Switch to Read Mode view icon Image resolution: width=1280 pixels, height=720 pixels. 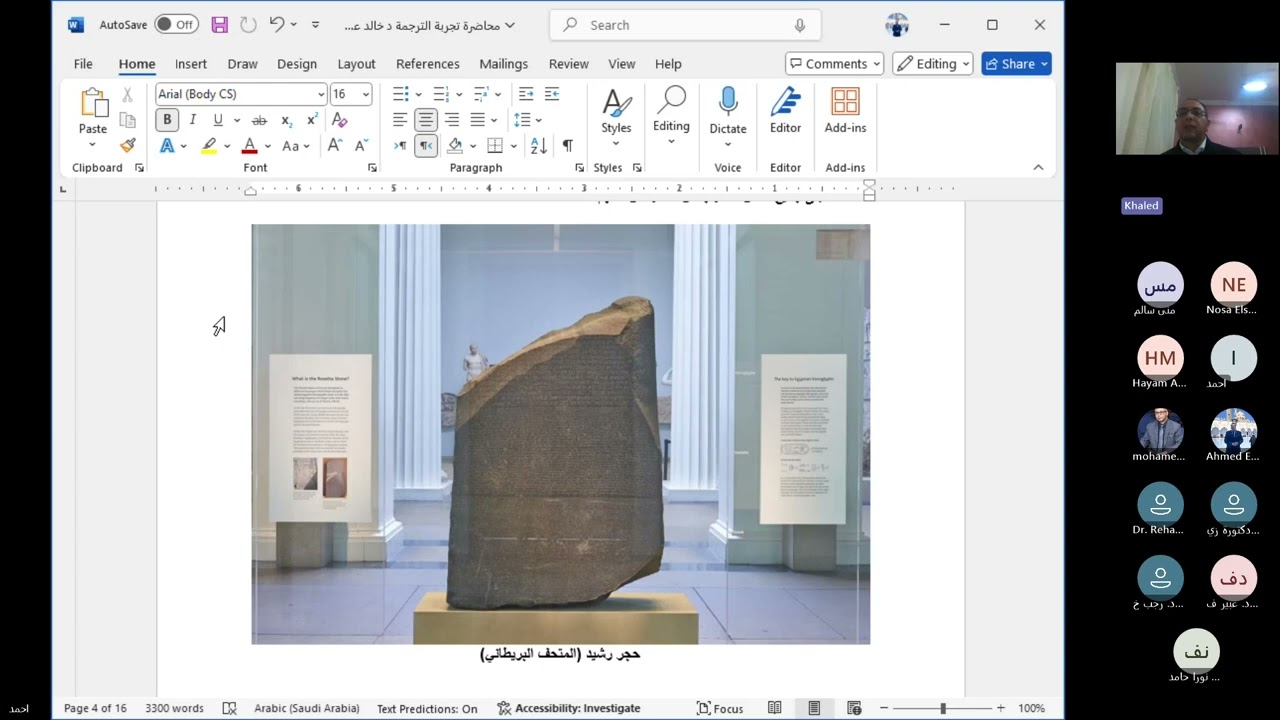coord(775,708)
